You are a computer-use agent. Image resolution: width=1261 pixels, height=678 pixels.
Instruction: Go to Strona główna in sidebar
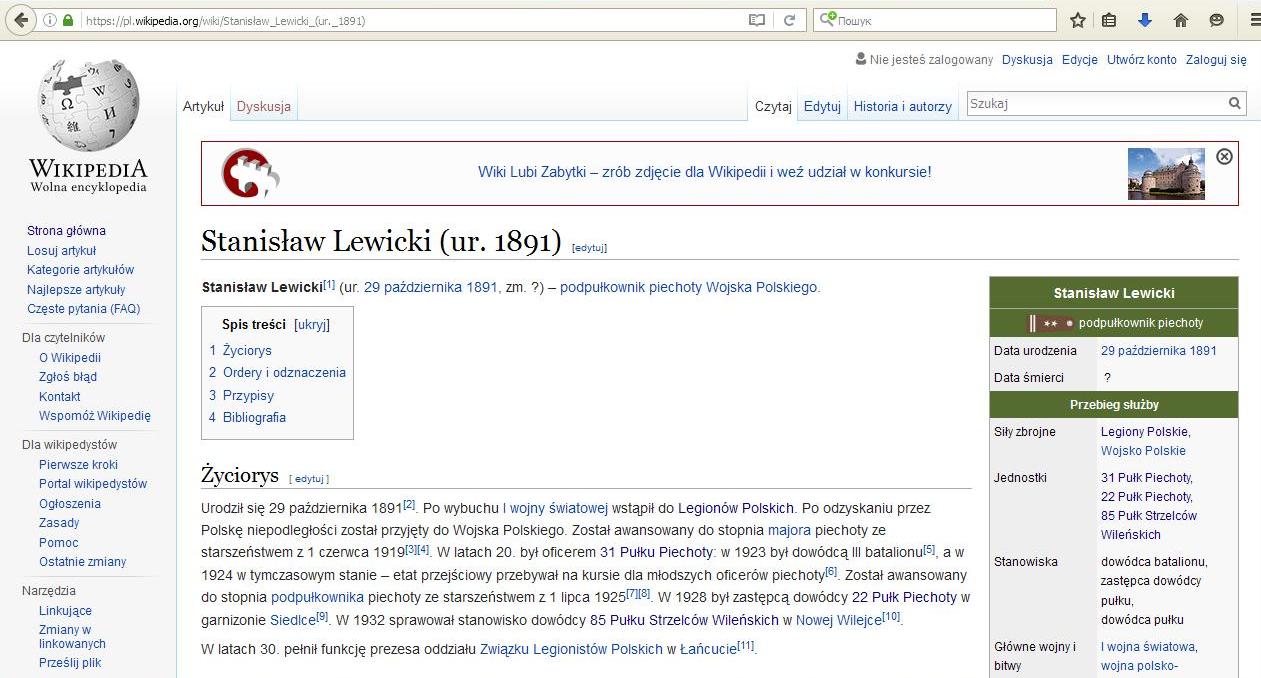(66, 230)
